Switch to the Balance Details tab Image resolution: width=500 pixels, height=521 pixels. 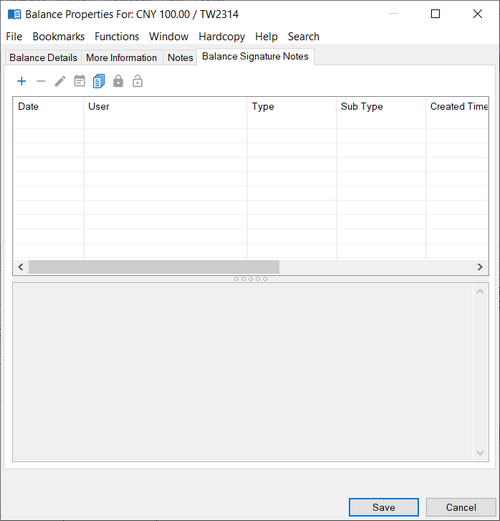(x=43, y=58)
